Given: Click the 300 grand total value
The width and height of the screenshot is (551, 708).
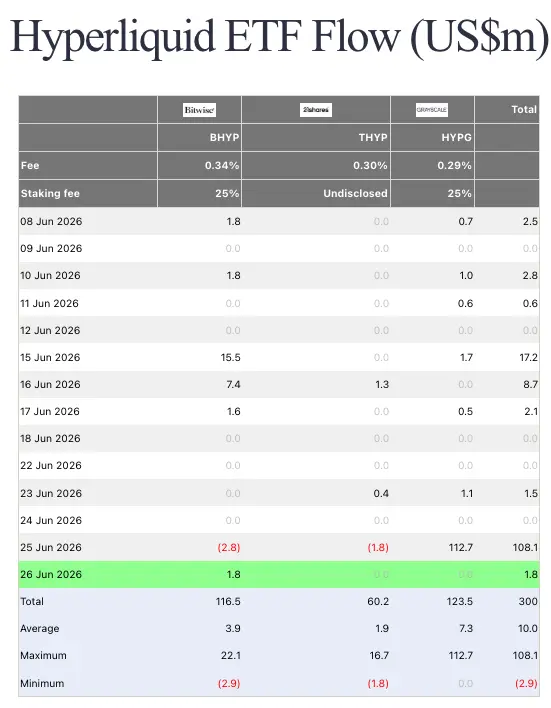Looking at the screenshot, I should [528, 601].
